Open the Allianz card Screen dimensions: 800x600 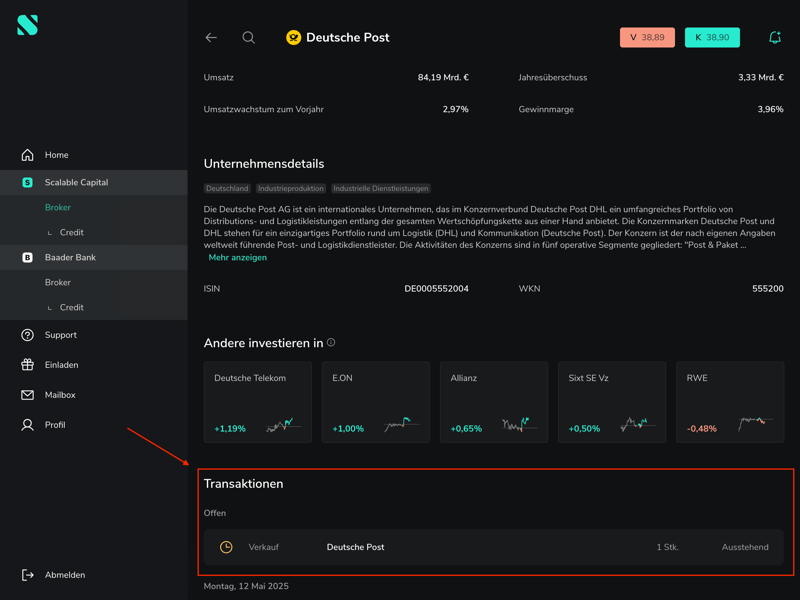click(x=494, y=402)
